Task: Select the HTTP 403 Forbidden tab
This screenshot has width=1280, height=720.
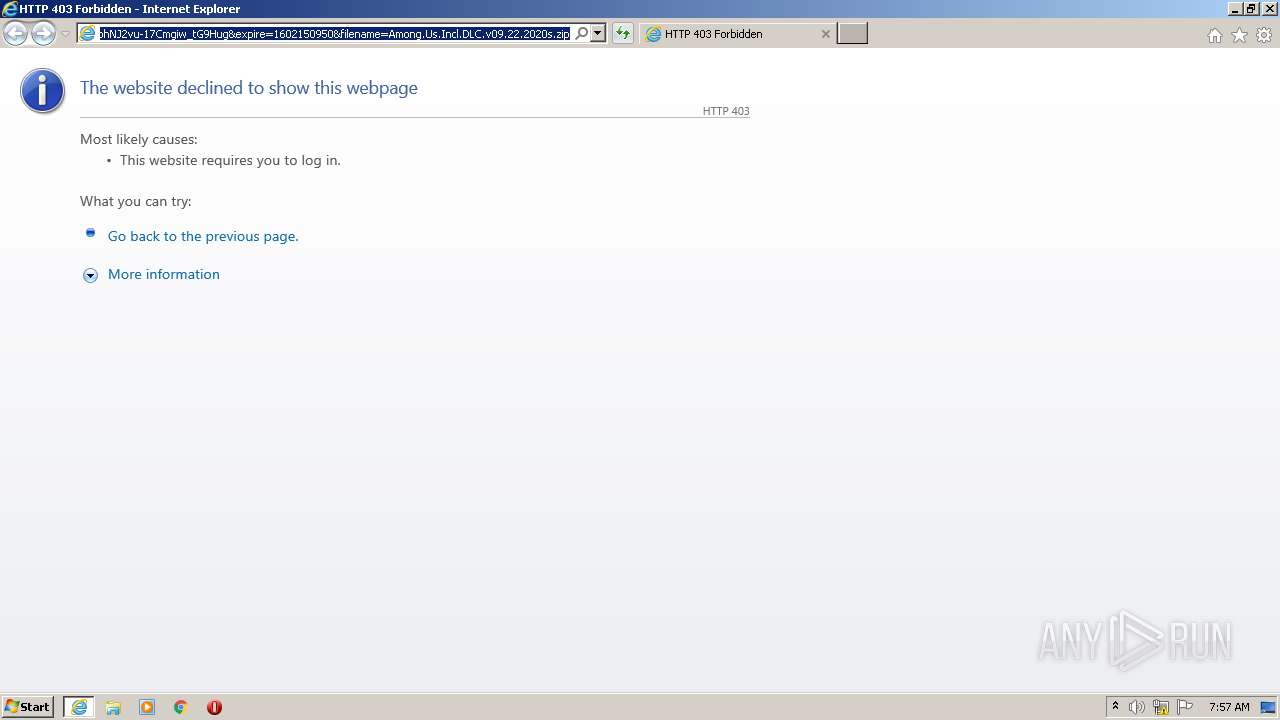Action: tap(737, 34)
